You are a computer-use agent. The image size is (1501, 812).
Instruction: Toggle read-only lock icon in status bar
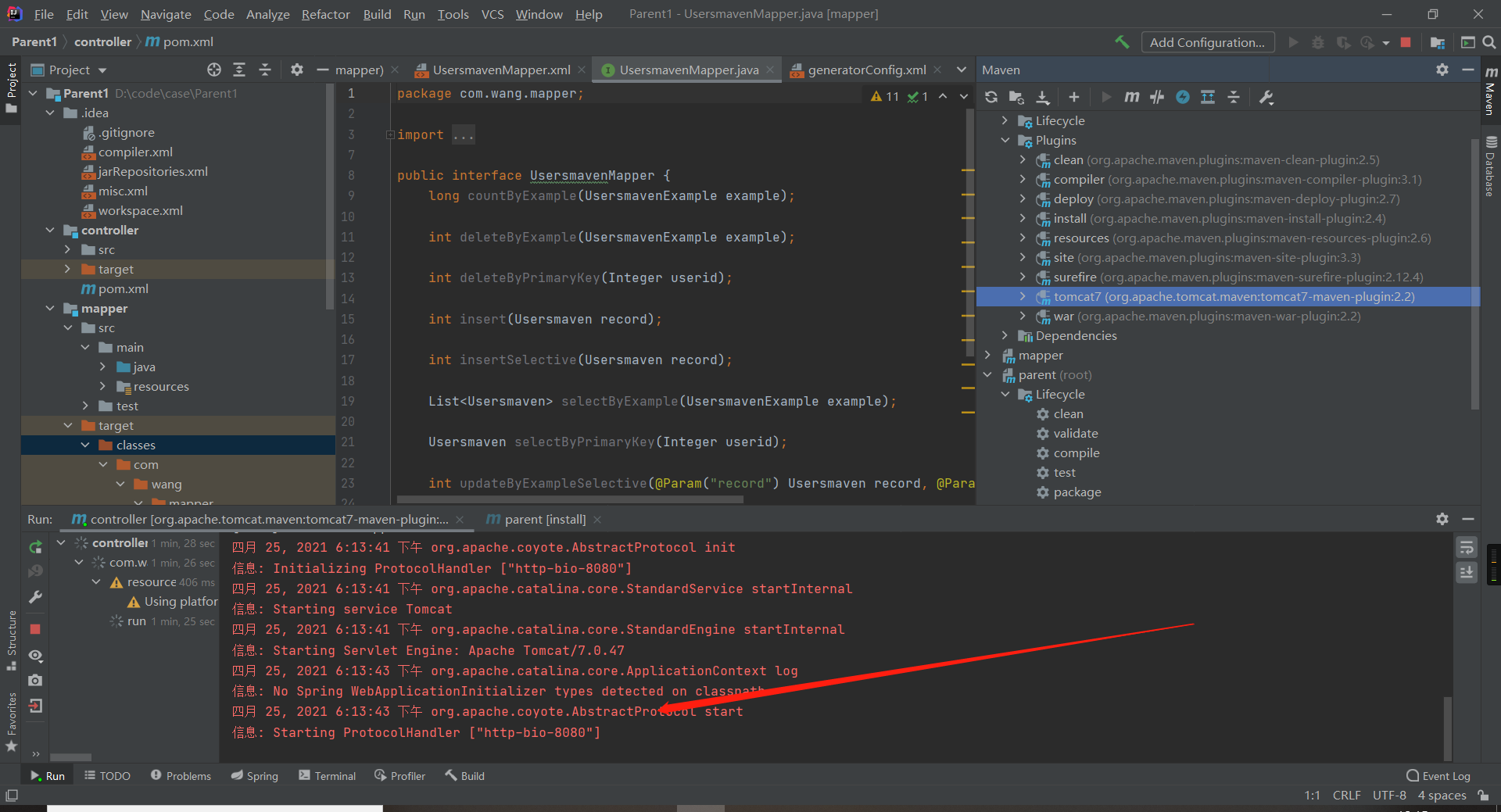(1483, 796)
